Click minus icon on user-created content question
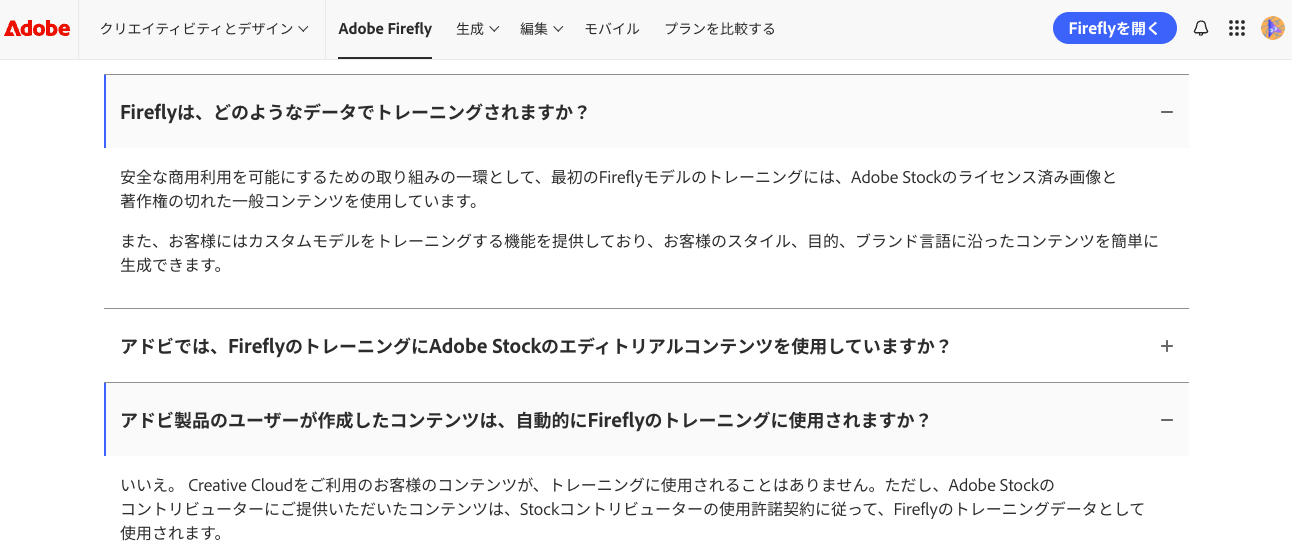 coord(1166,420)
